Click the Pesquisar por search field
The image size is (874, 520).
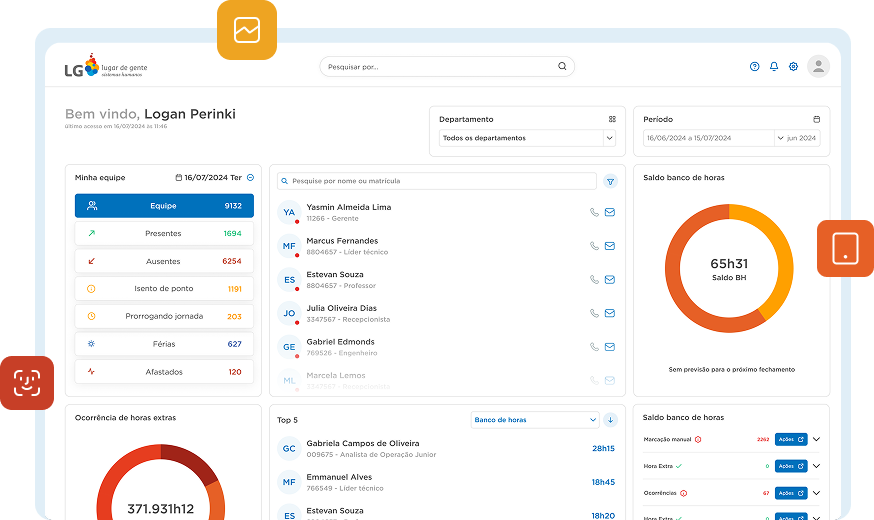tap(440, 67)
